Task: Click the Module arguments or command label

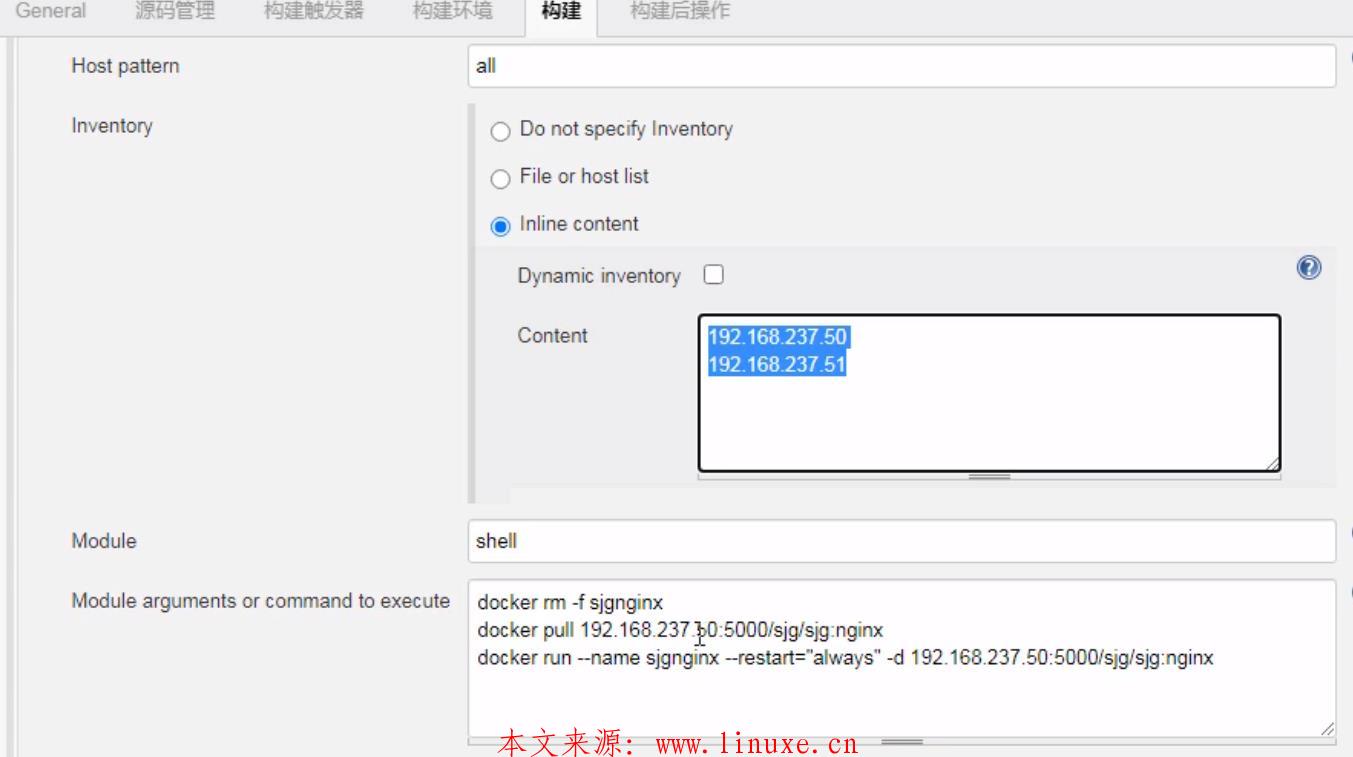Action: (260, 601)
